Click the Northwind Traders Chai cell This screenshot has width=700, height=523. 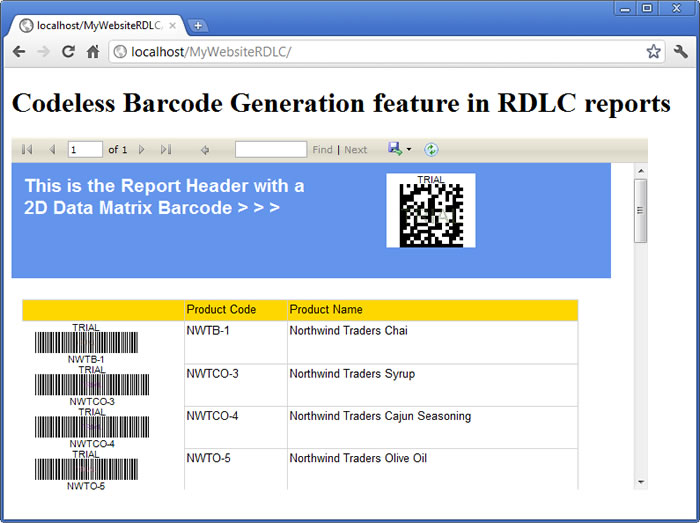tap(433, 342)
